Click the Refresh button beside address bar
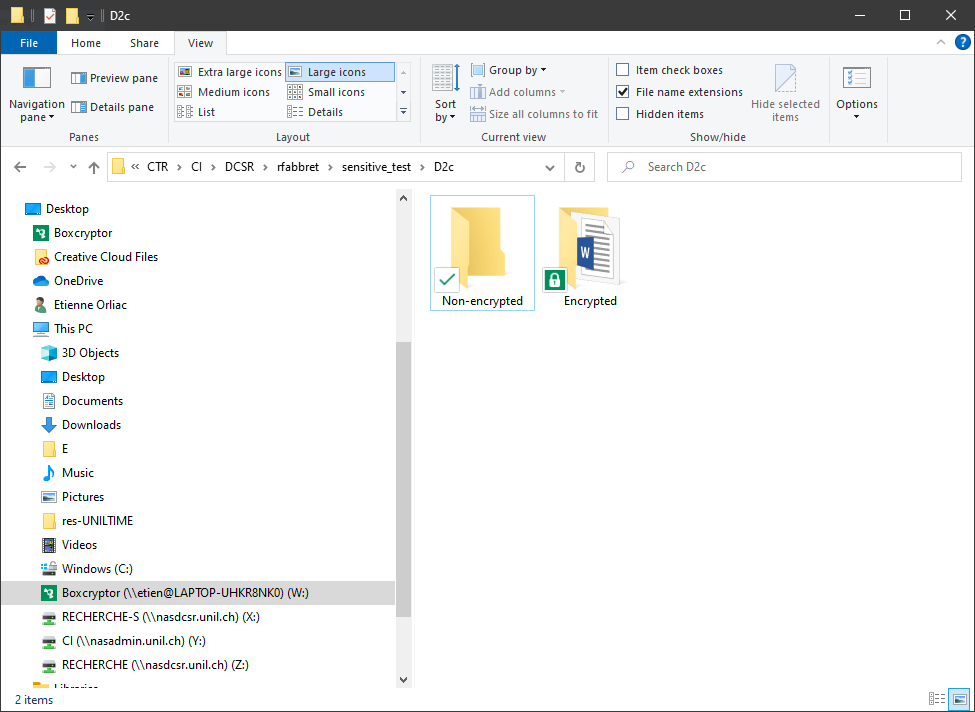The height and width of the screenshot is (712, 975). pos(580,167)
